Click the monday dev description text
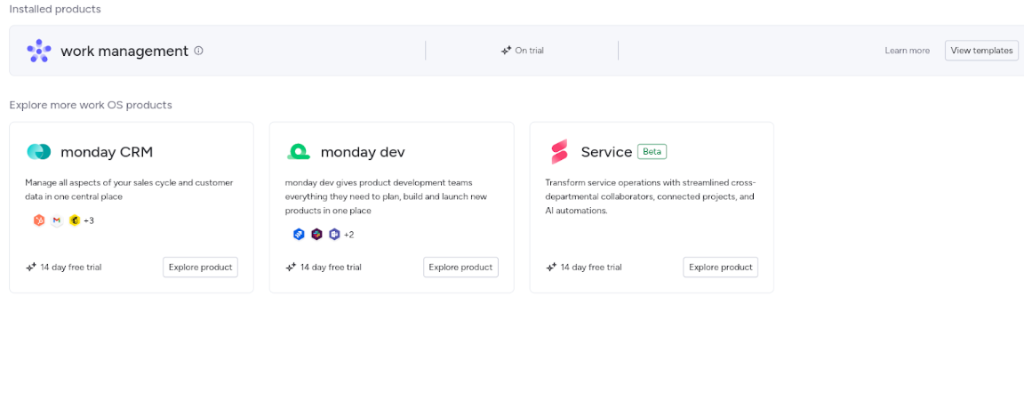 click(x=386, y=197)
